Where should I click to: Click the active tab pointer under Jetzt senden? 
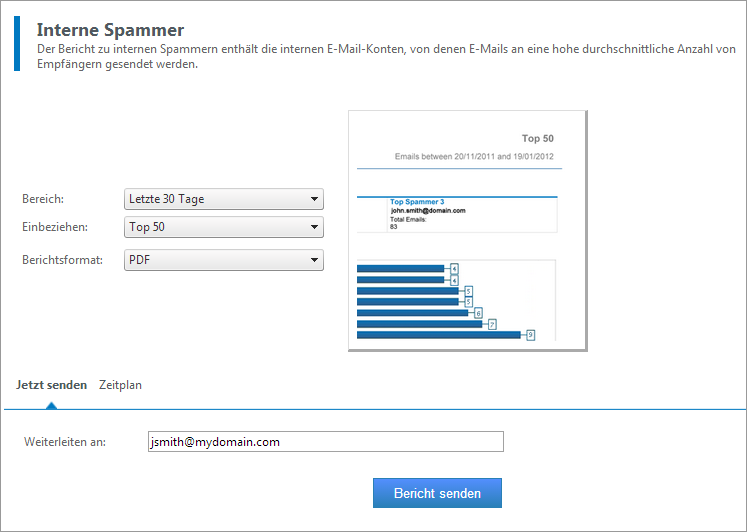[x=51, y=405]
